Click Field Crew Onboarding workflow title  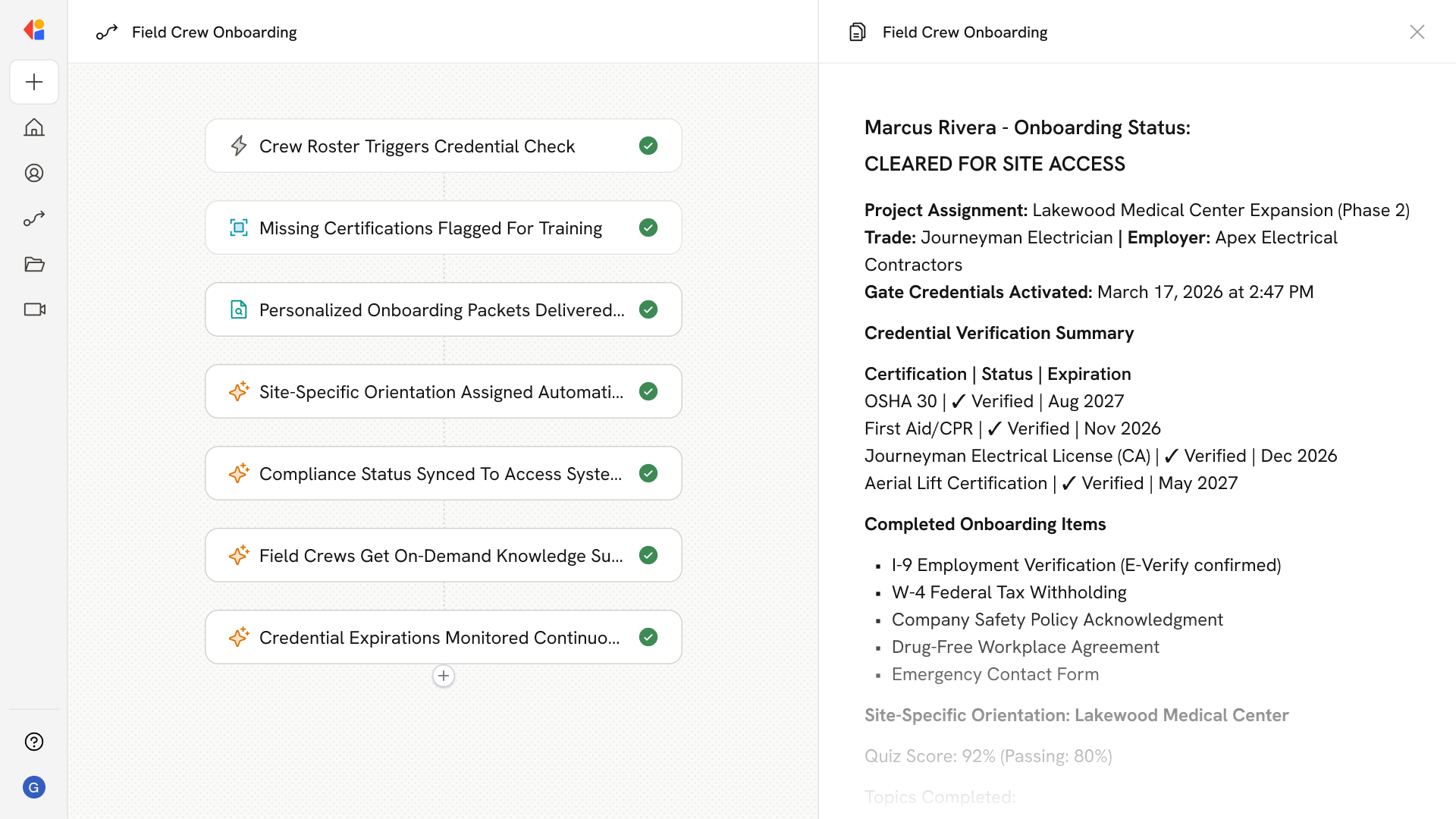point(214,32)
